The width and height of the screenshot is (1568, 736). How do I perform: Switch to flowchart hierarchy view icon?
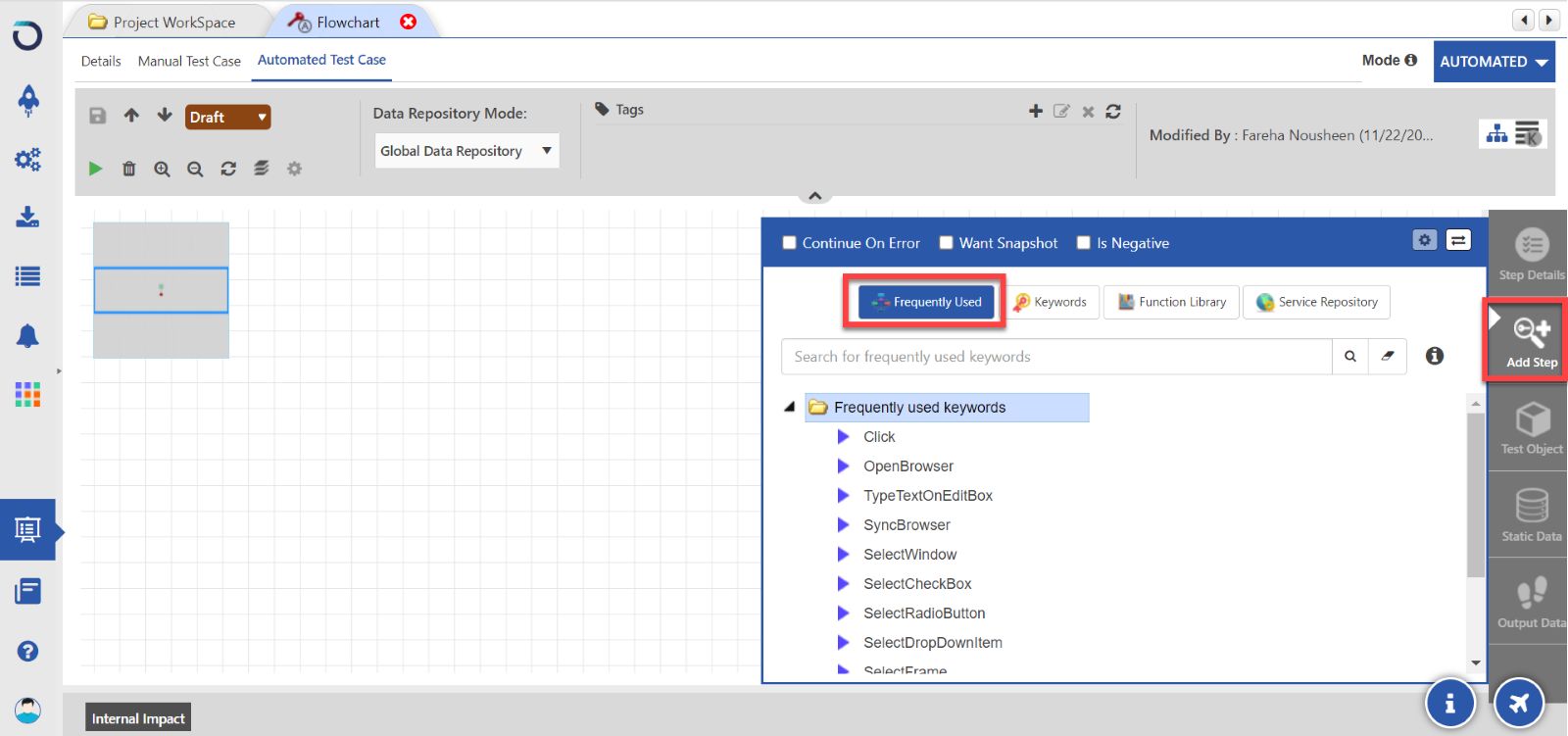pos(1496,134)
